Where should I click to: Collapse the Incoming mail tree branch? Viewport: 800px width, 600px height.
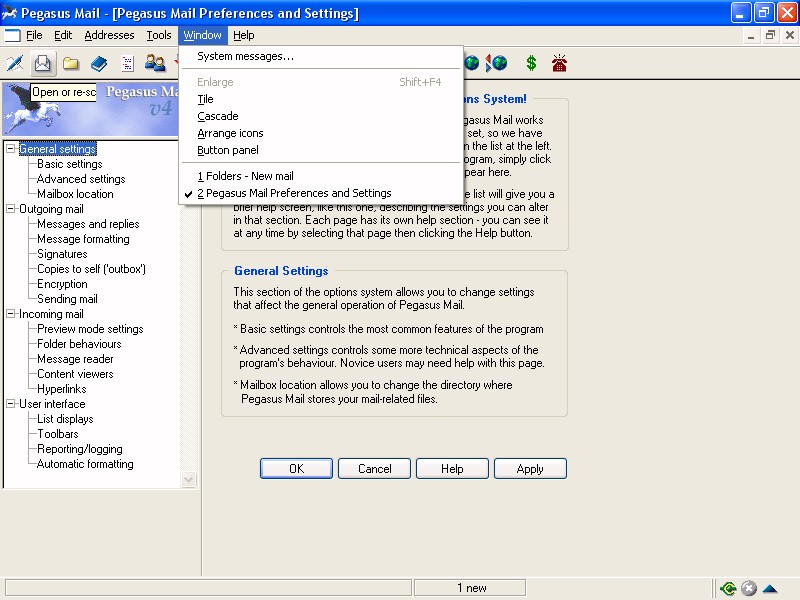tap(11, 314)
